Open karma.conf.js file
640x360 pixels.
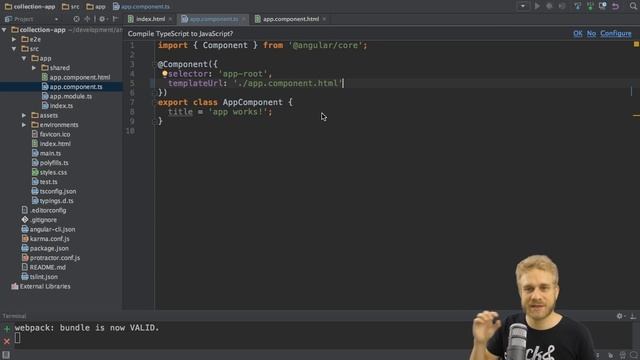coord(49,239)
